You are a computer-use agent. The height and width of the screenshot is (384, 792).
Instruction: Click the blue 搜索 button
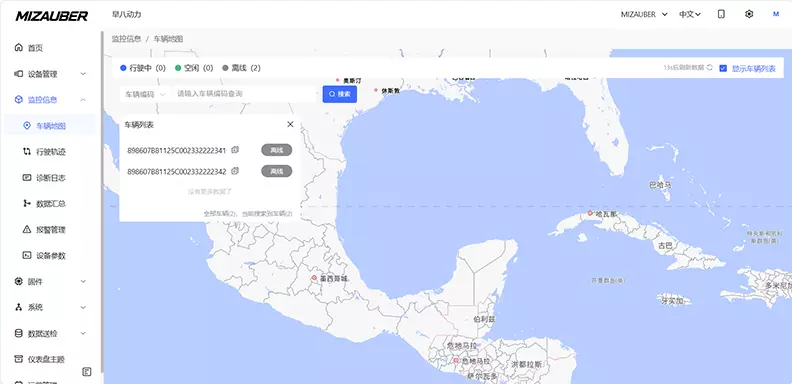[x=340, y=94]
